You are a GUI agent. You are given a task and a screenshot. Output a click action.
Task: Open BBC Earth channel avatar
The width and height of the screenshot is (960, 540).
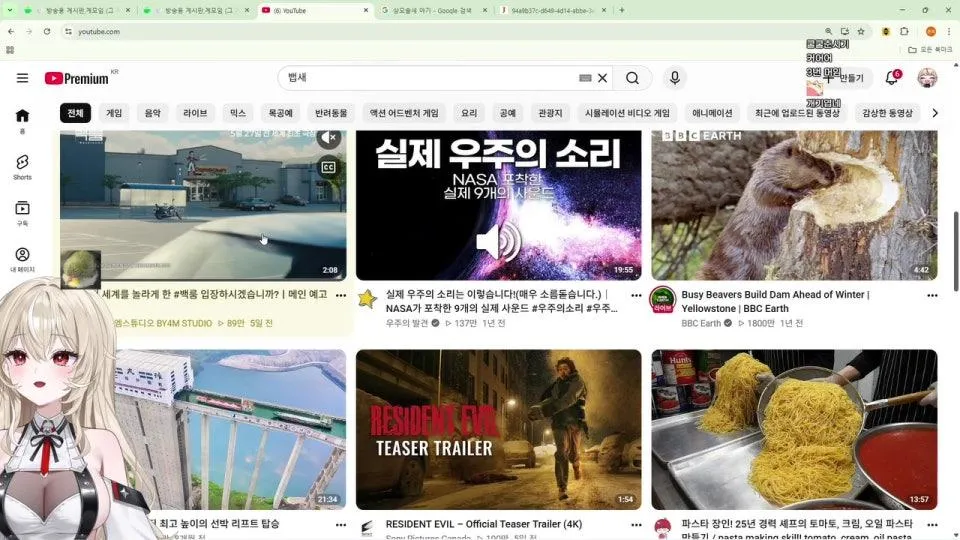point(662,299)
